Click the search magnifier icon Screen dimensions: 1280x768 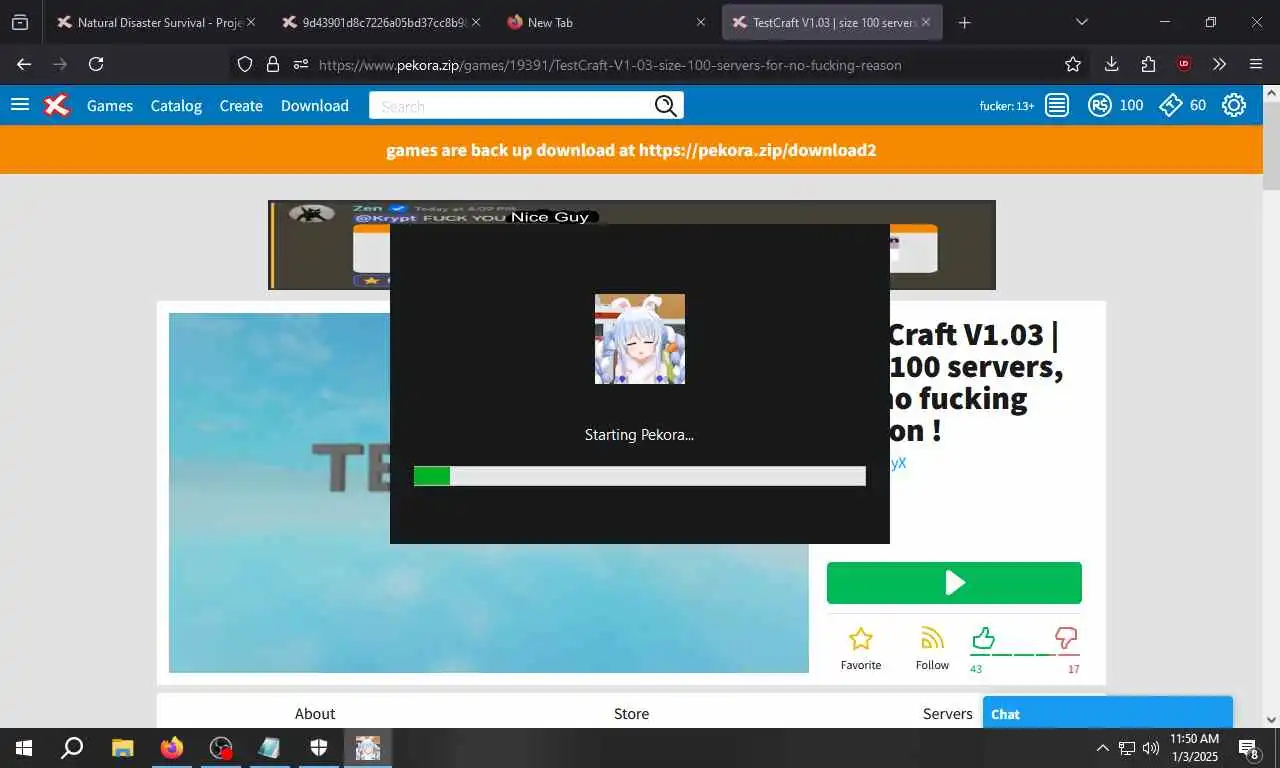[666, 106]
